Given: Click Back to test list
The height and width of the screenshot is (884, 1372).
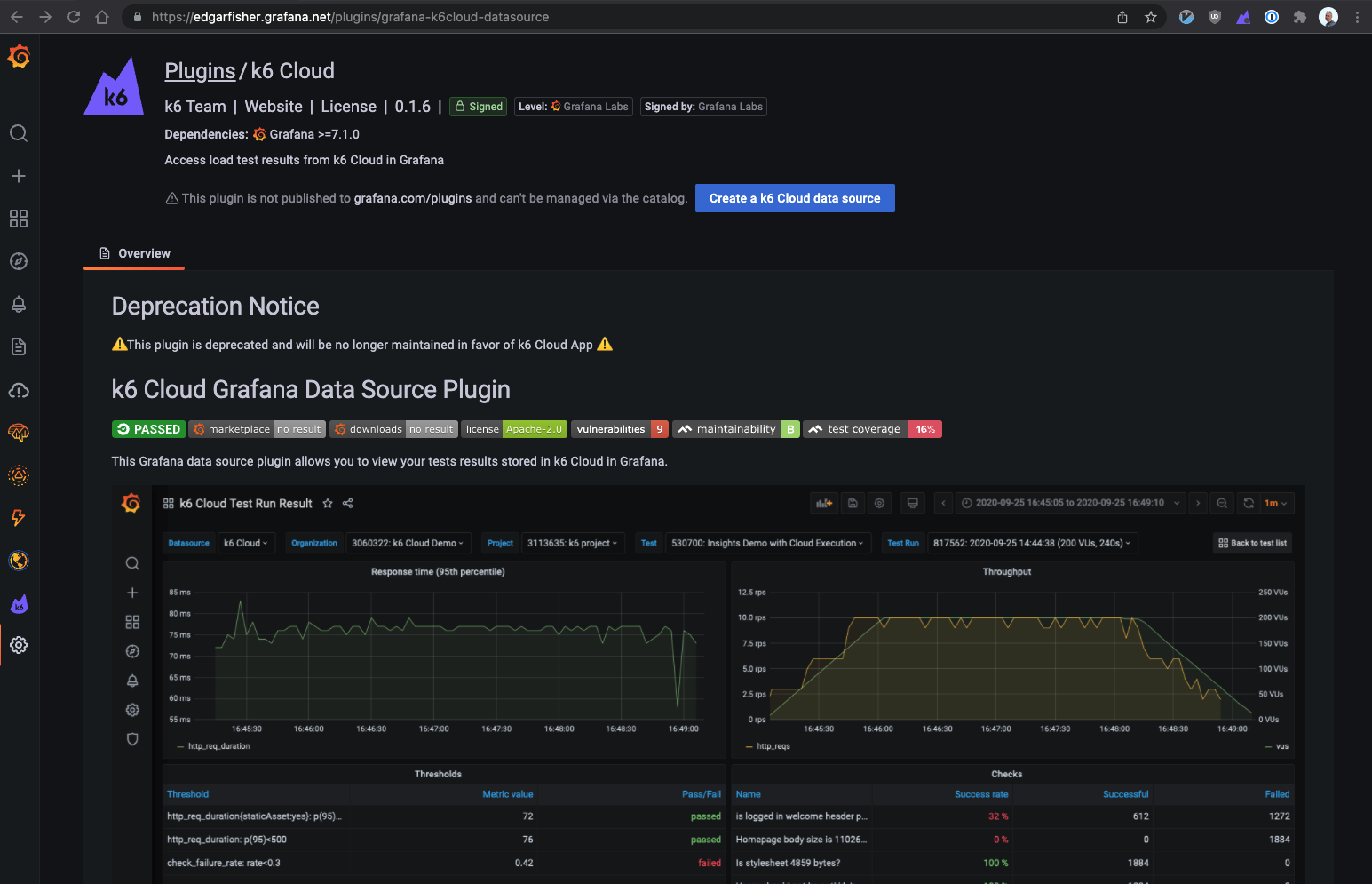Looking at the screenshot, I should click(x=1252, y=543).
